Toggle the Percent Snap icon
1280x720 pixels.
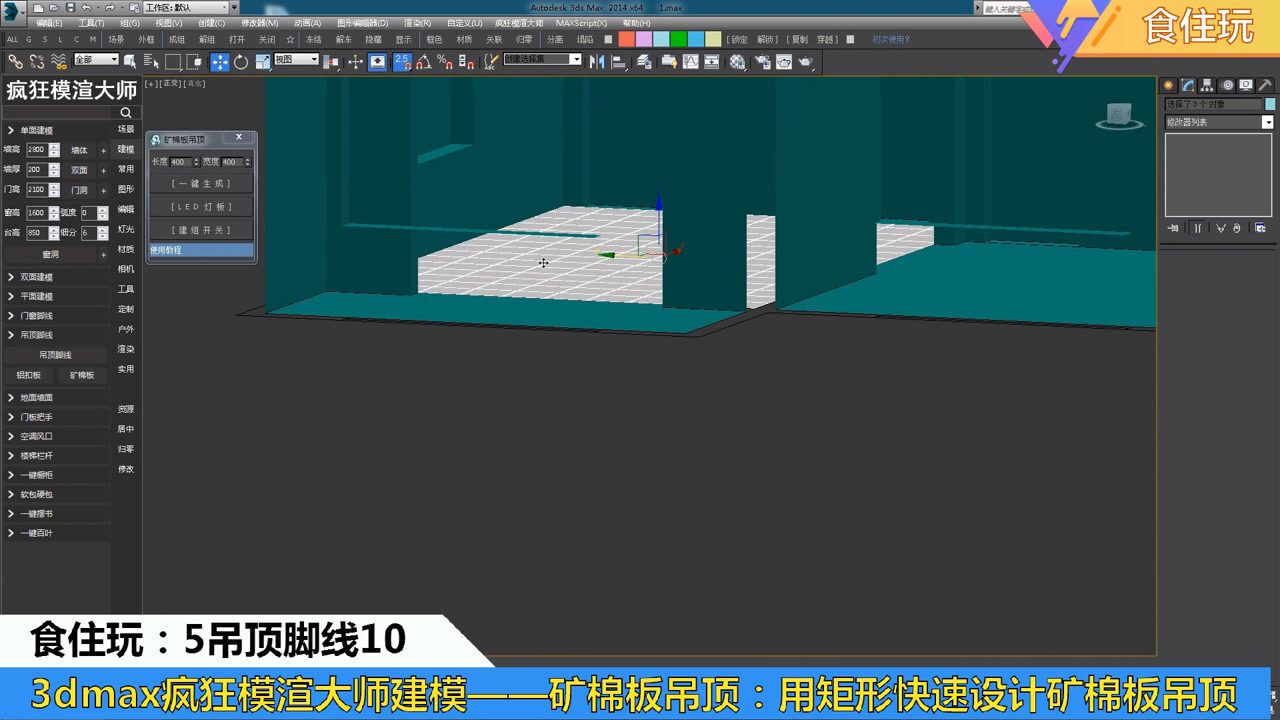444,61
